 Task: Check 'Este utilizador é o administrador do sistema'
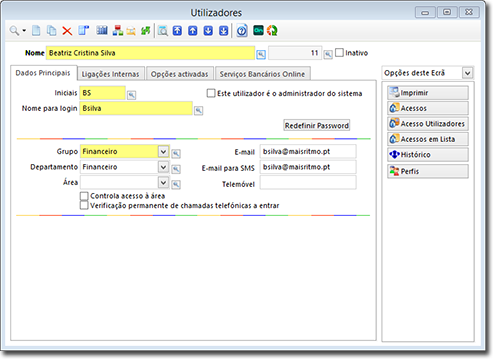point(211,93)
